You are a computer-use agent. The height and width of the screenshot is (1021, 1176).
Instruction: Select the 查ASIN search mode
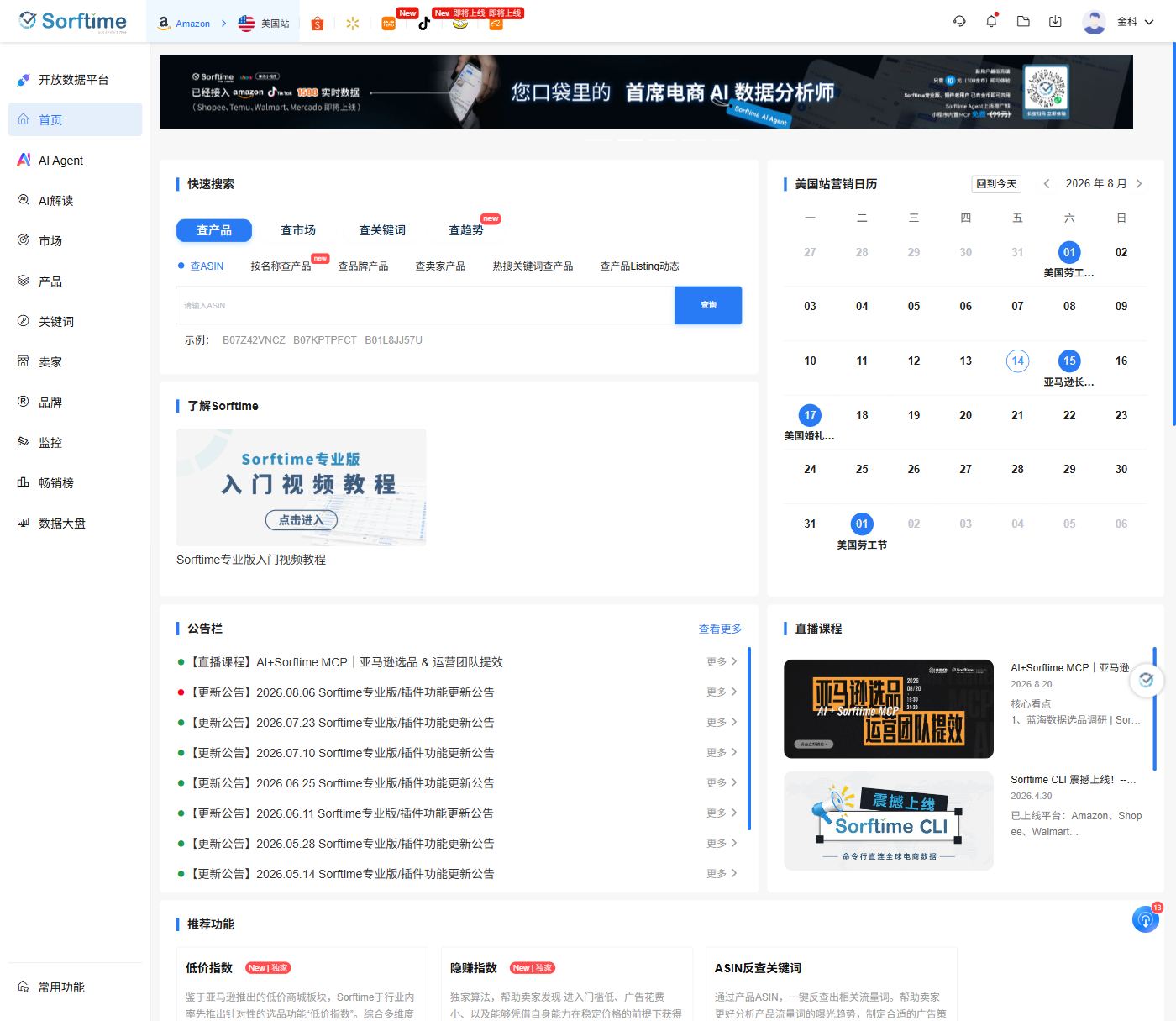[x=201, y=266]
